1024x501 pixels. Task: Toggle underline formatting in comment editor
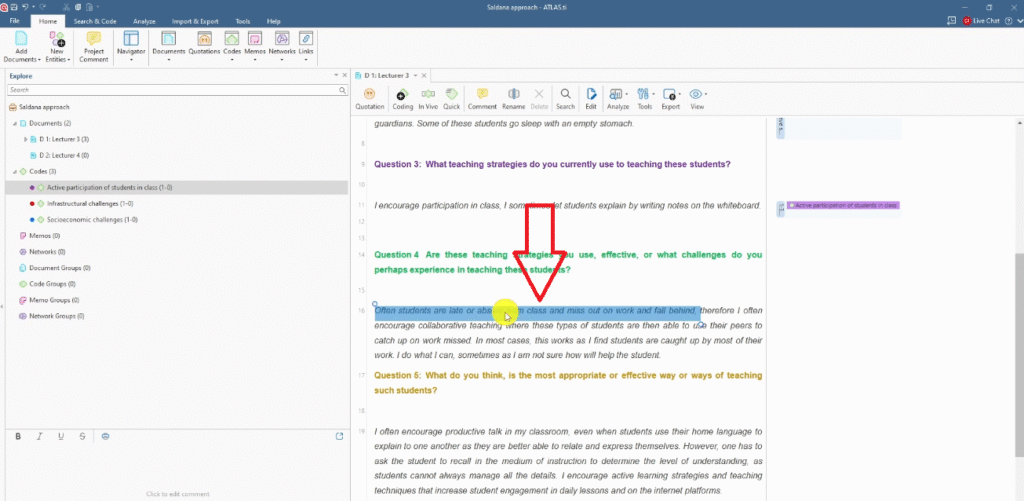coord(61,436)
